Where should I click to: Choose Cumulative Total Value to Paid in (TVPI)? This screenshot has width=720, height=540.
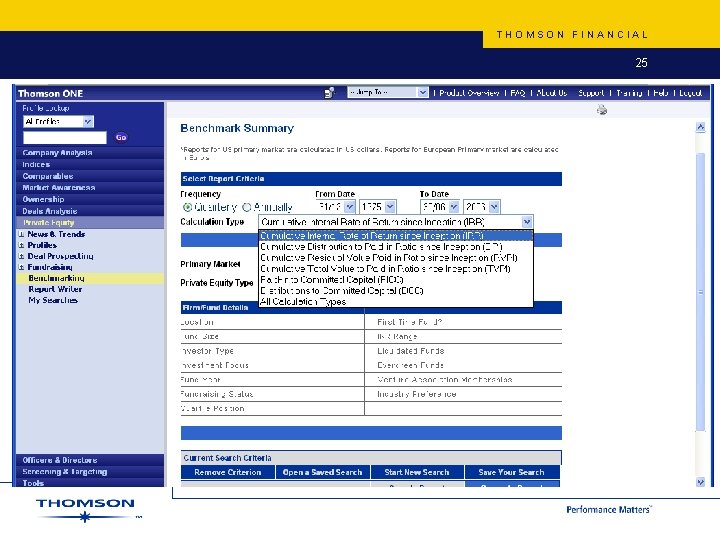tap(396, 269)
